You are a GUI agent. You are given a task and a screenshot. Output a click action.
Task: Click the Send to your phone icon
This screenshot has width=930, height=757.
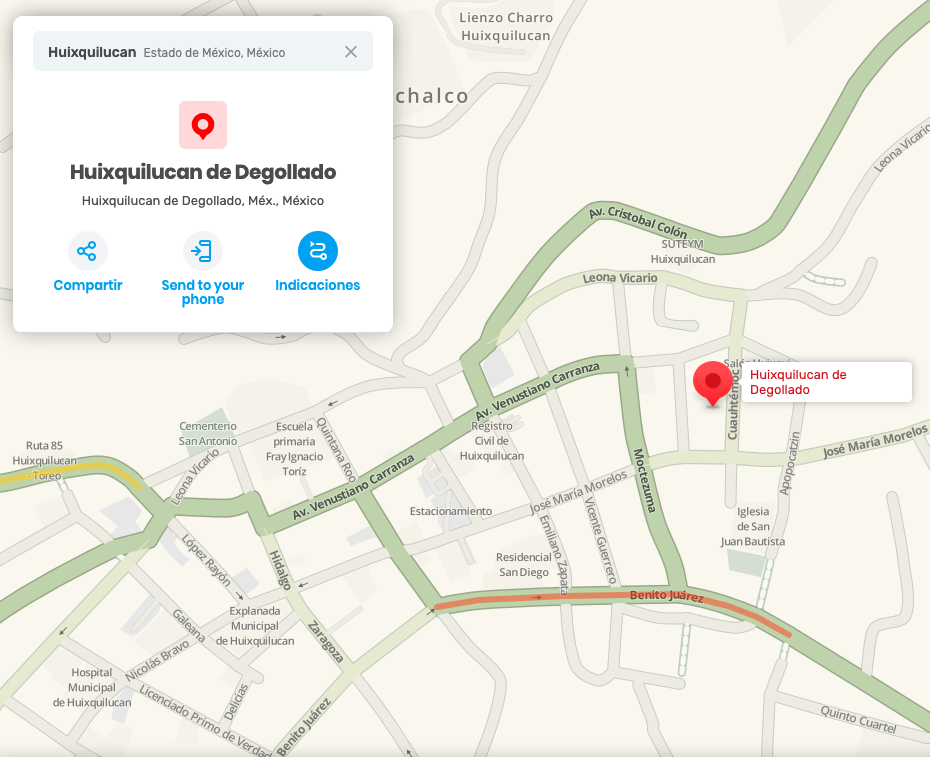(x=202, y=251)
